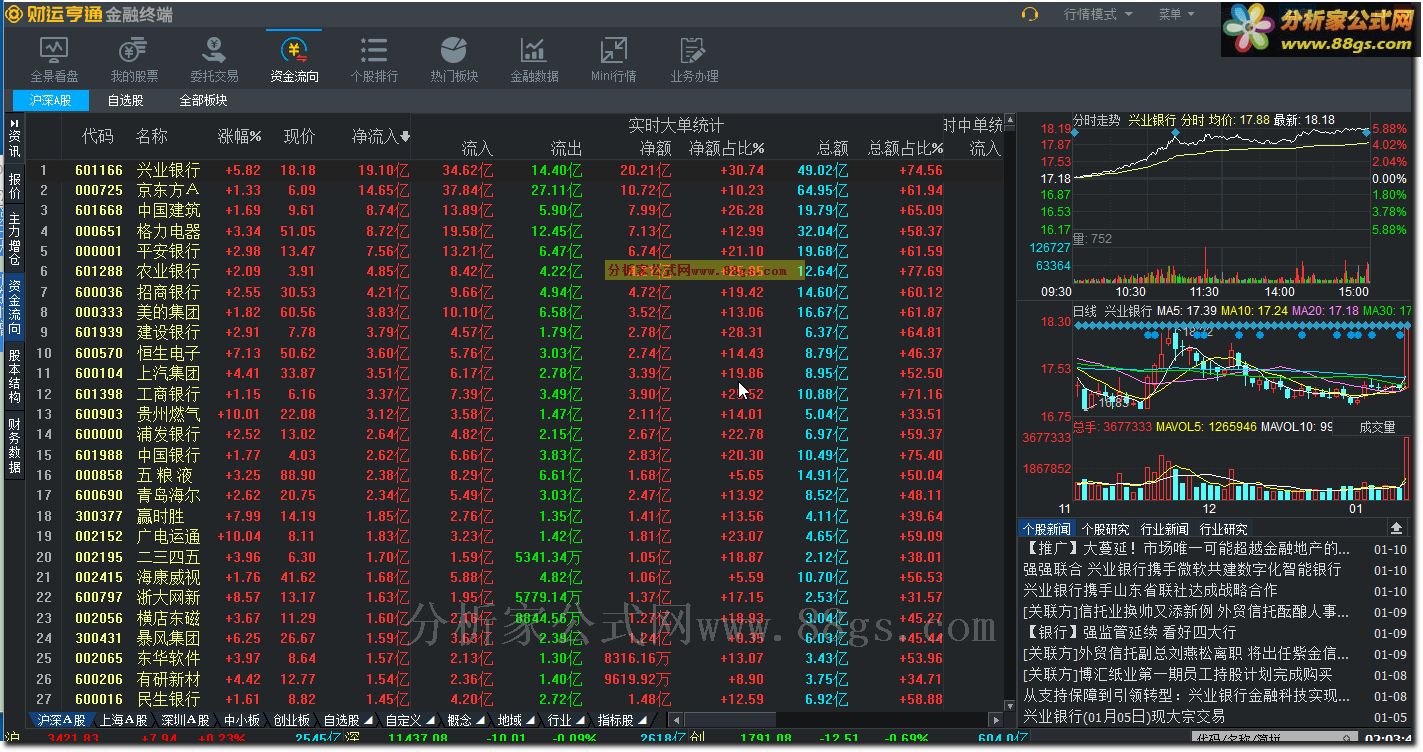
Task: Click the headset customer service icon
Action: pos(1030,14)
